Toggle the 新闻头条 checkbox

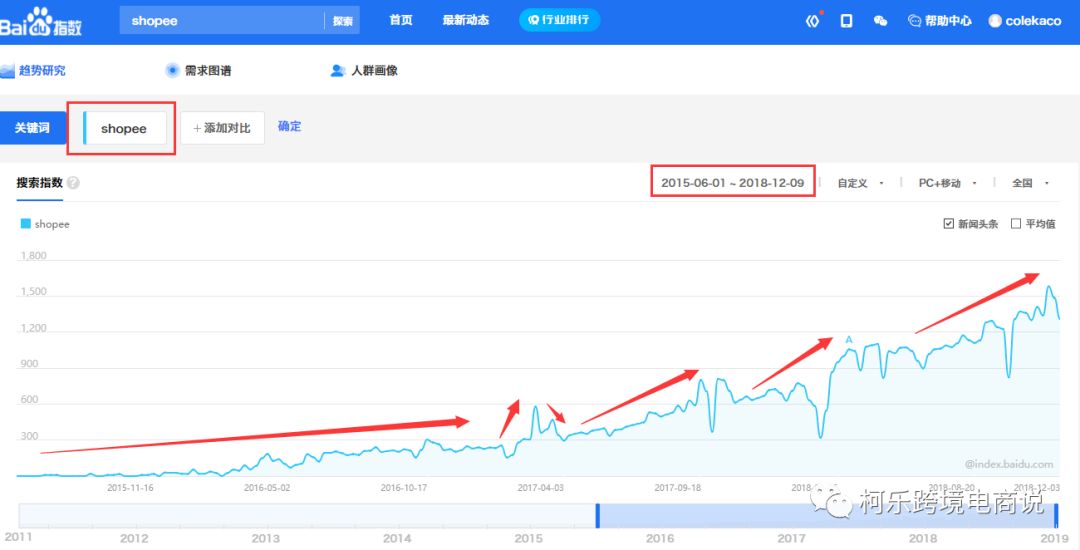(948, 224)
